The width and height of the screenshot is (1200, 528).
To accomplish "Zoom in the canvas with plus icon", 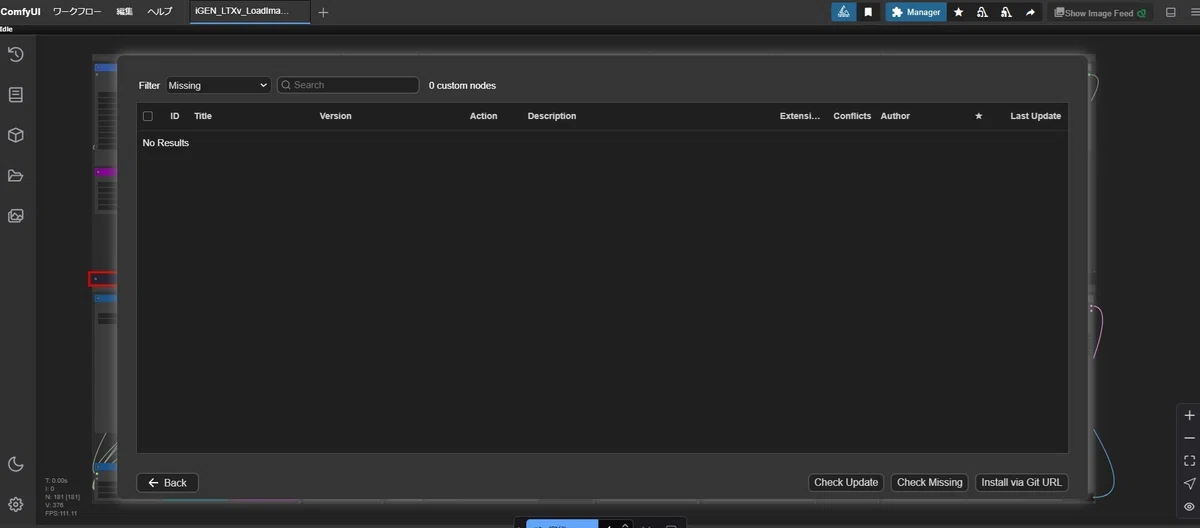I will pos(1189,415).
